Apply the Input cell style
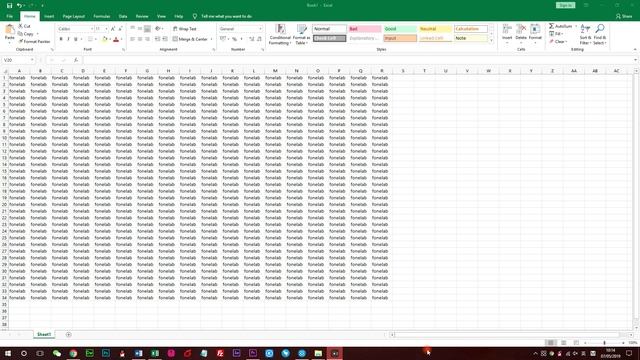The width and height of the screenshot is (640, 360). coord(400,38)
